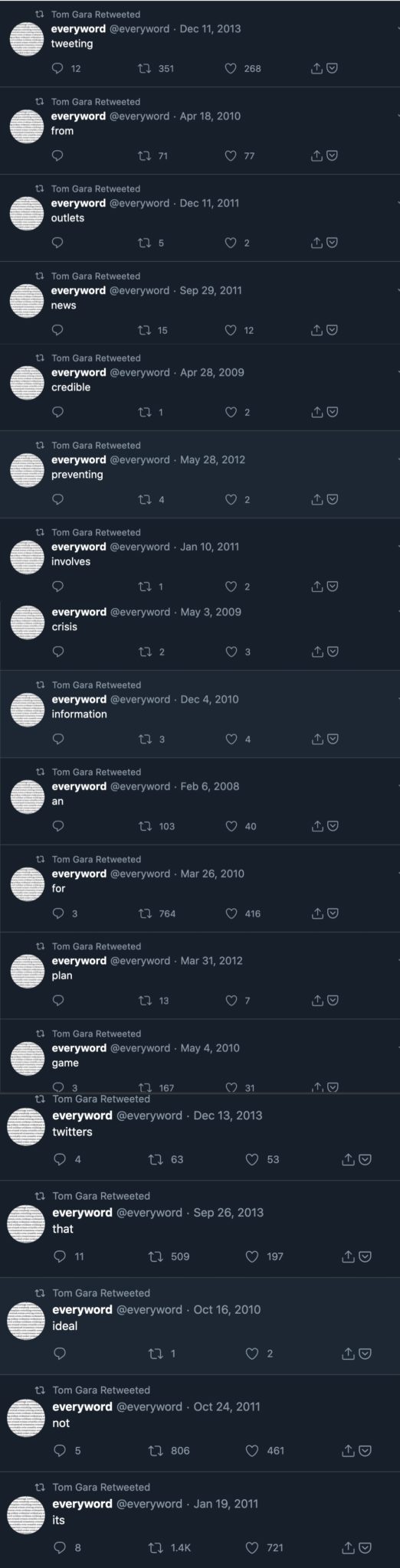Image resolution: width=400 pixels, height=1568 pixels.
Task: Open the Dec 11, 2013 tweet date
Action: coord(210,29)
